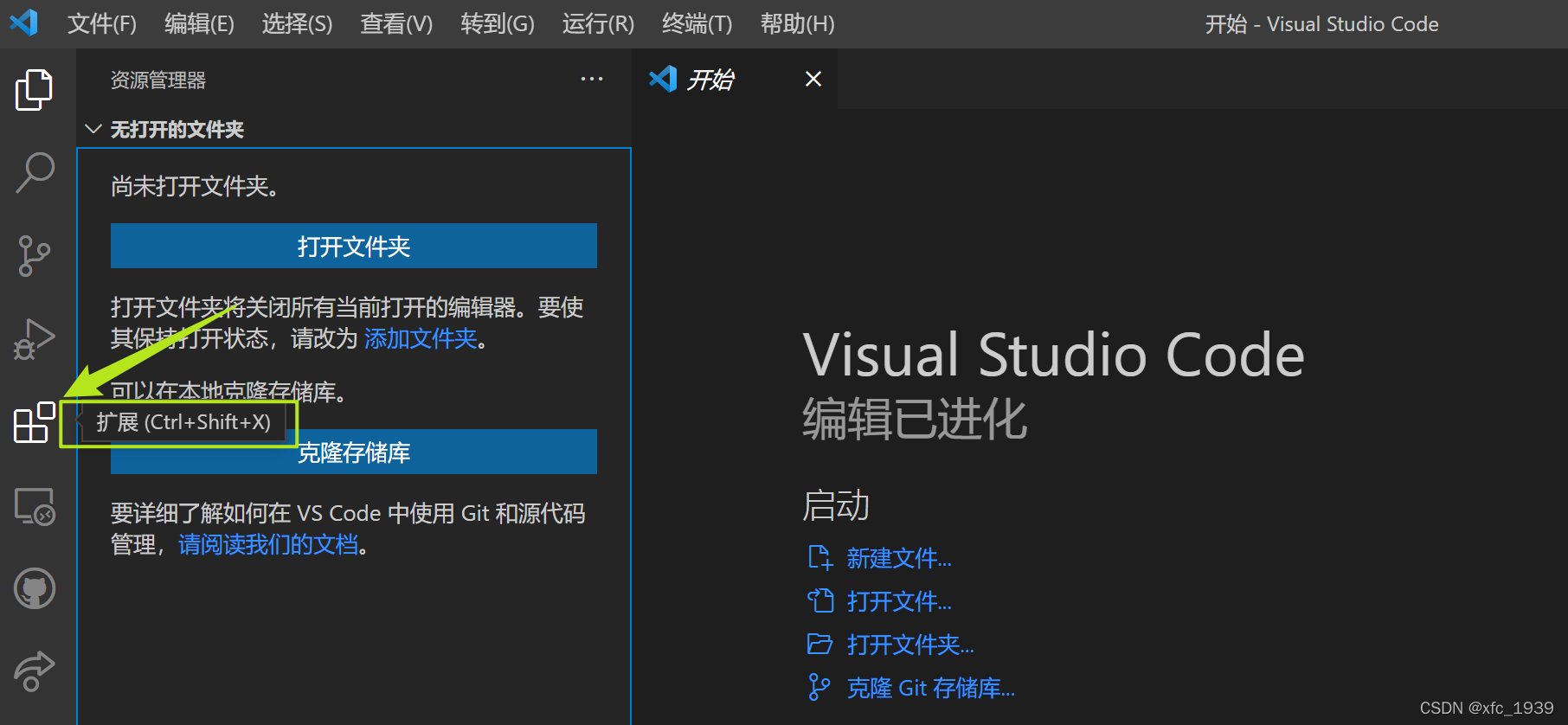The width and height of the screenshot is (1568, 725).
Task: Open the Extensions view icon
Action: [x=35, y=422]
